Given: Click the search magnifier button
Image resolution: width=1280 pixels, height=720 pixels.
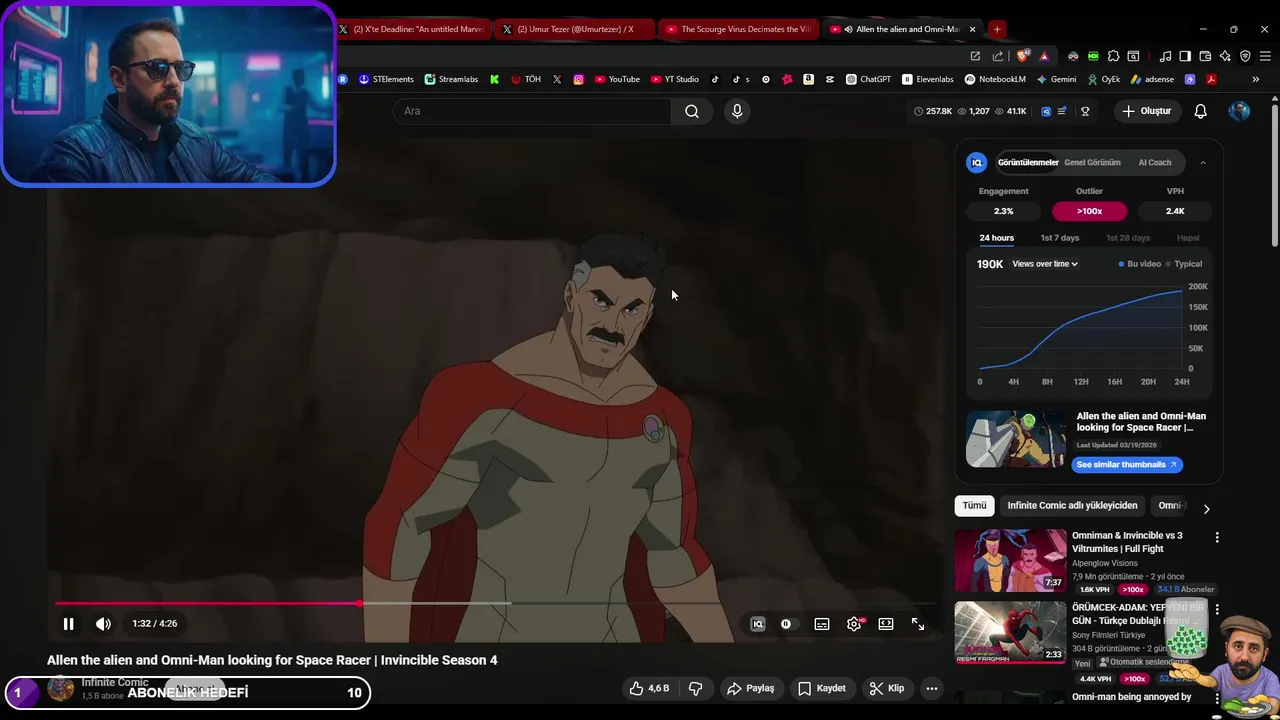Looking at the screenshot, I should point(692,111).
